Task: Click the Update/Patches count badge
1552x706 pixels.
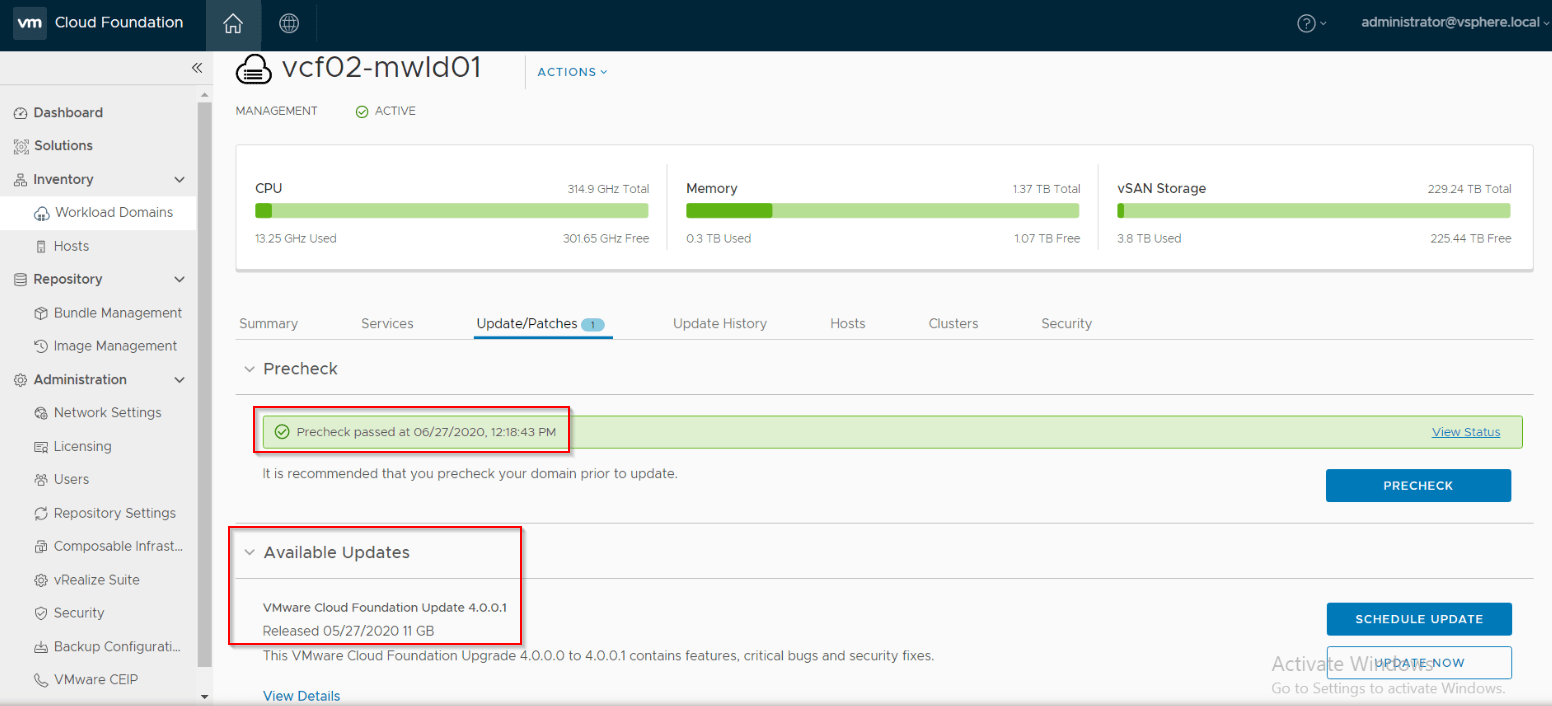Action: point(593,324)
